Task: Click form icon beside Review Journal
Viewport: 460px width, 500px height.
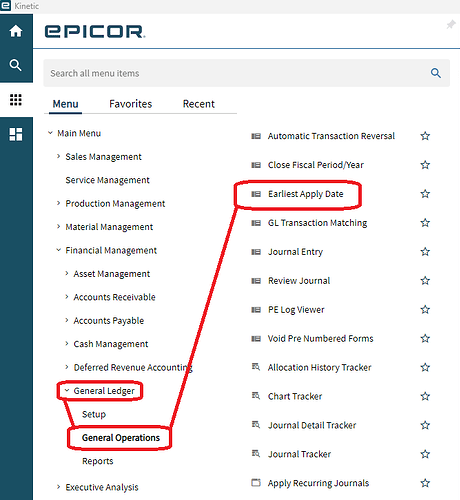Action: (256, 281)
